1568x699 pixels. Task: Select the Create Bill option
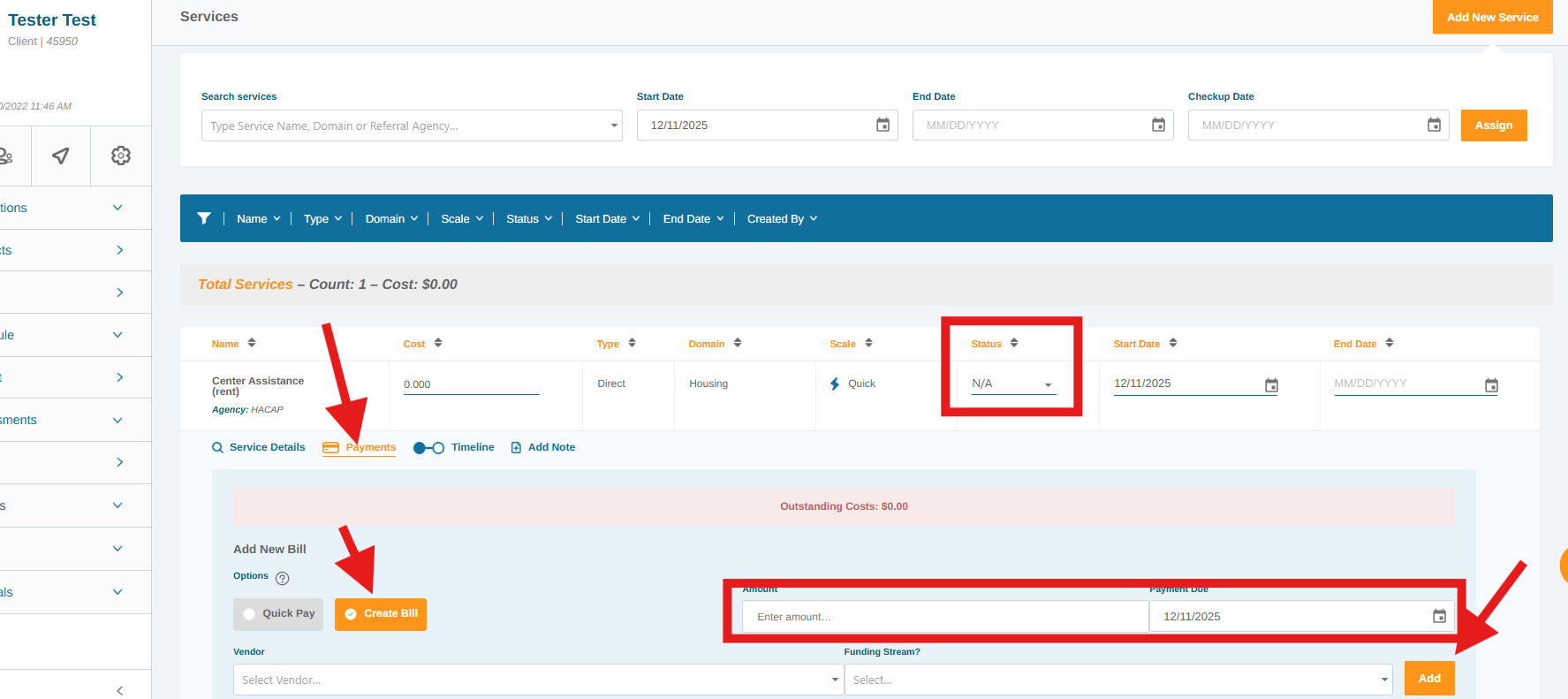(381, 614)
